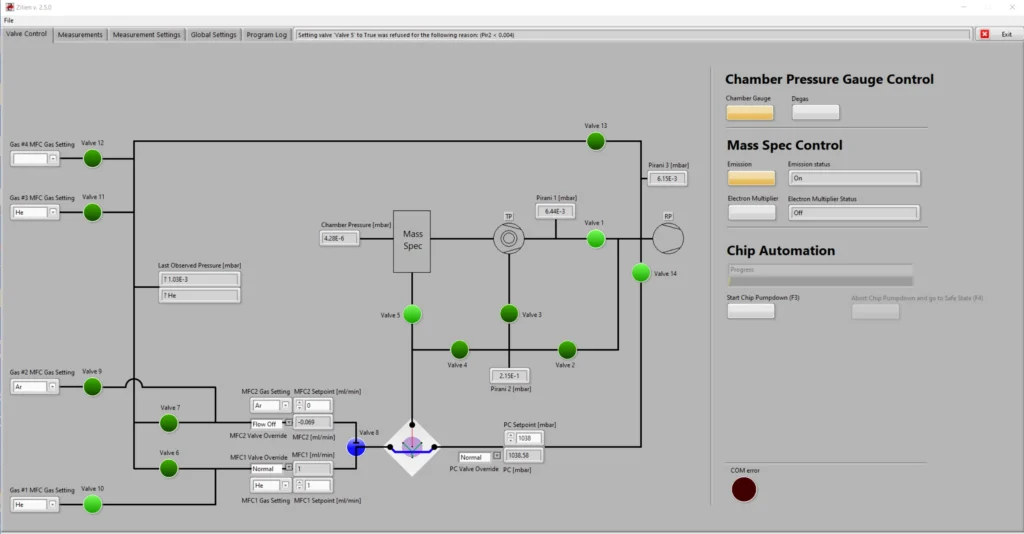This screenshot has width=1024, height=534.
Task: Click the Mass Spec box
Action: click(x=411, y=242)
